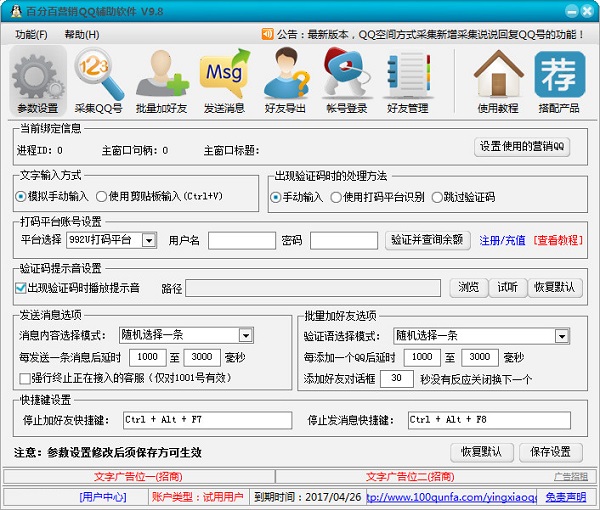600x510 pixels.
Task: Open the 帐号登录 keys icon
Action: 347,81
